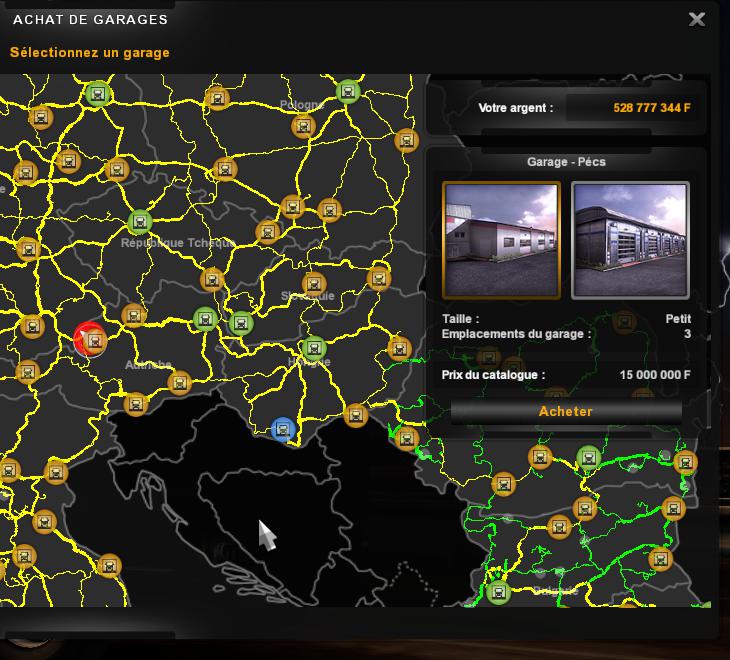The image size is (730, 660).
Task: Click the Sélectionnez un garage heading
Action: (90, 53)
